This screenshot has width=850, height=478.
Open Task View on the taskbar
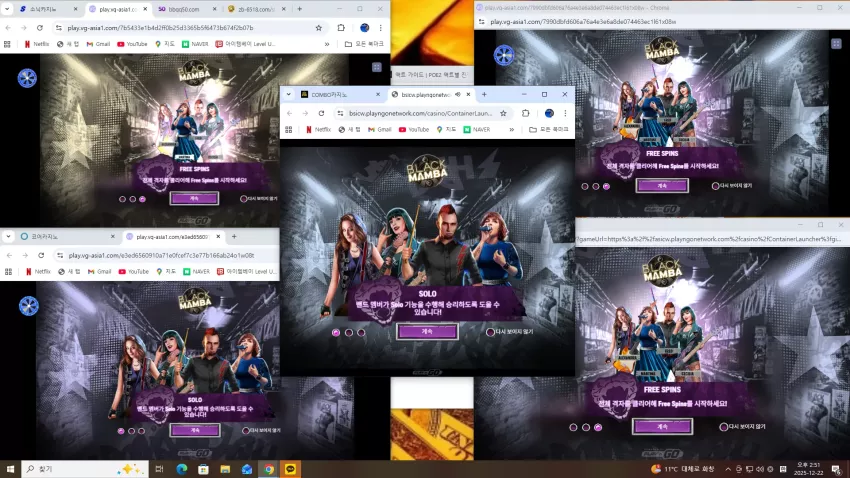159,469
